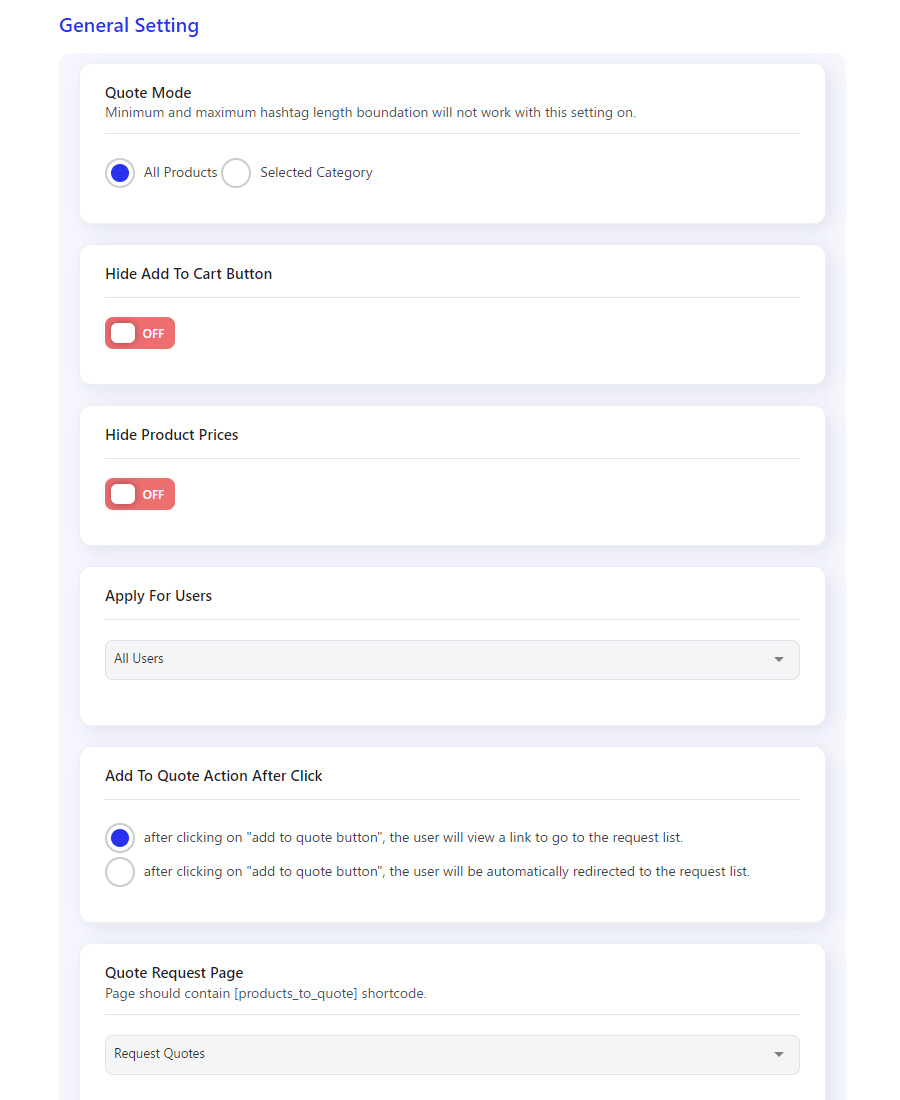
Task: Click the Hide Product Prices heading
Action: (172, 435)
